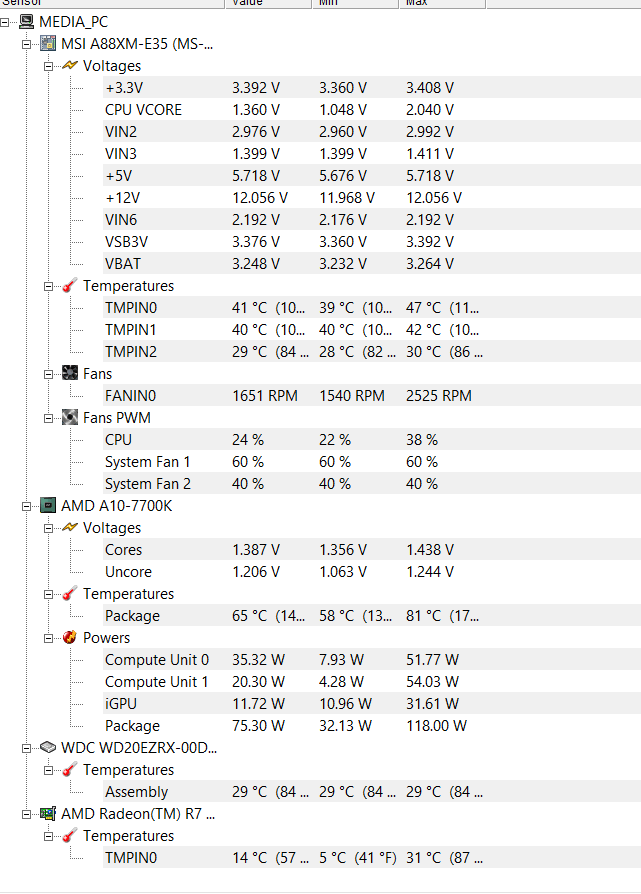641x894 pixels.
Task: Click the MEDIA_PC computer icon
Action: 26,22
